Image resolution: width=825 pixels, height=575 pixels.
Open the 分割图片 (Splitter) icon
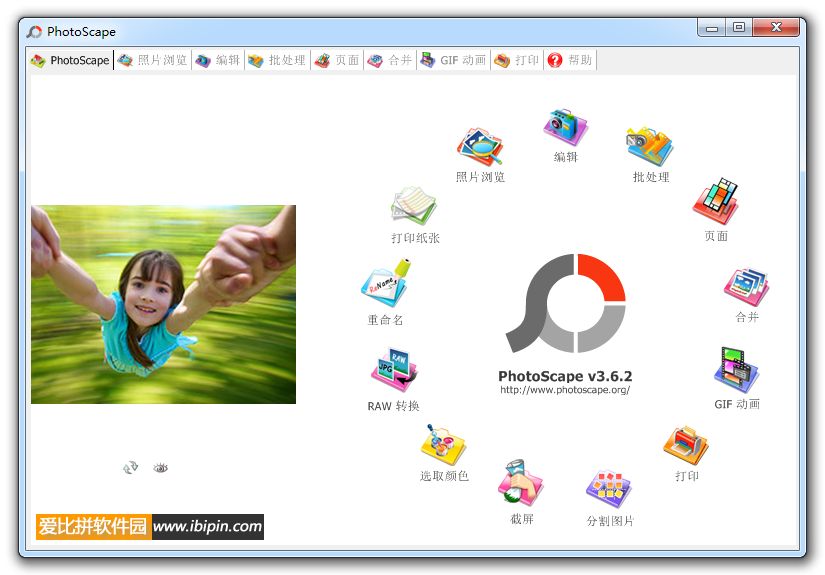tap(609, 489)
